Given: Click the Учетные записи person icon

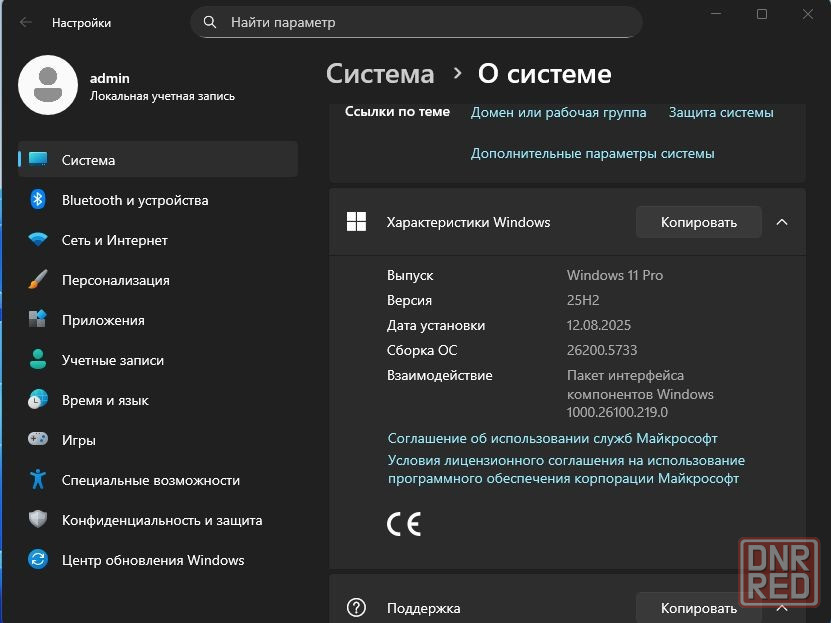Looking at the screenshot, I should point(38,360).
